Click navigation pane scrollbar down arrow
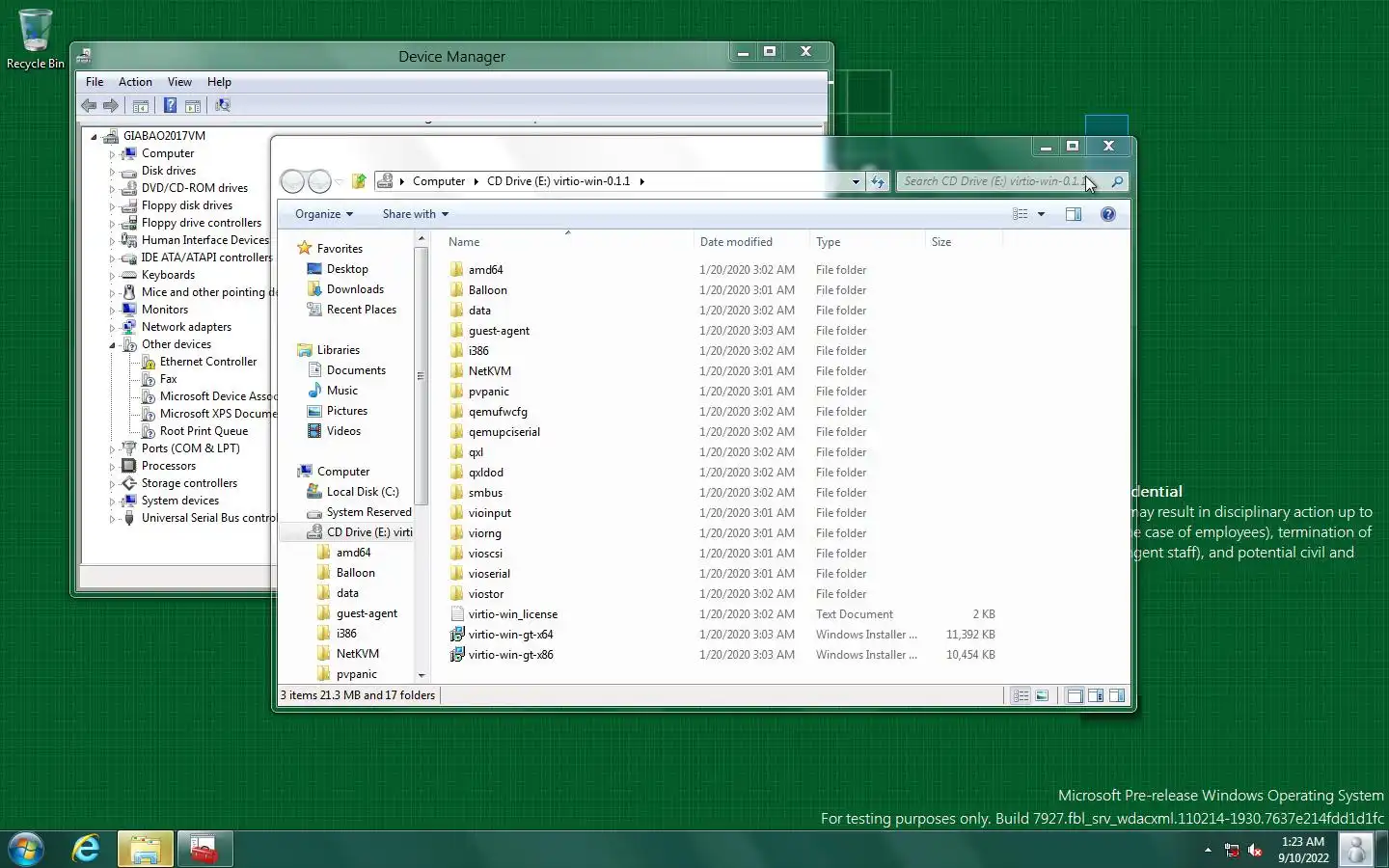Image resolution: width=1389 pixels, height=868 pixels. tap(421, 675)
